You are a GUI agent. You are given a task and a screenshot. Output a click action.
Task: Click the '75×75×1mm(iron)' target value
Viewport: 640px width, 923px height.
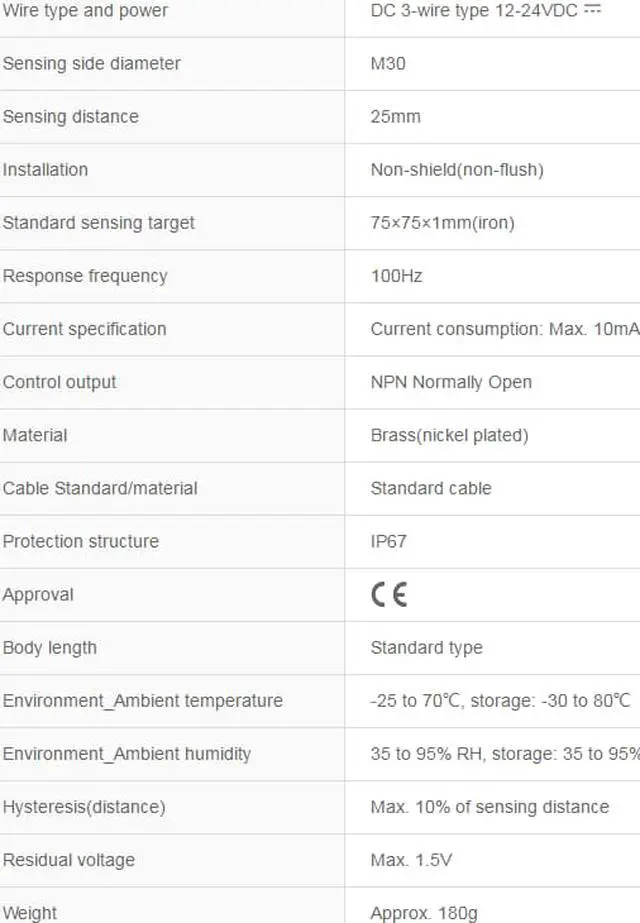442,223
